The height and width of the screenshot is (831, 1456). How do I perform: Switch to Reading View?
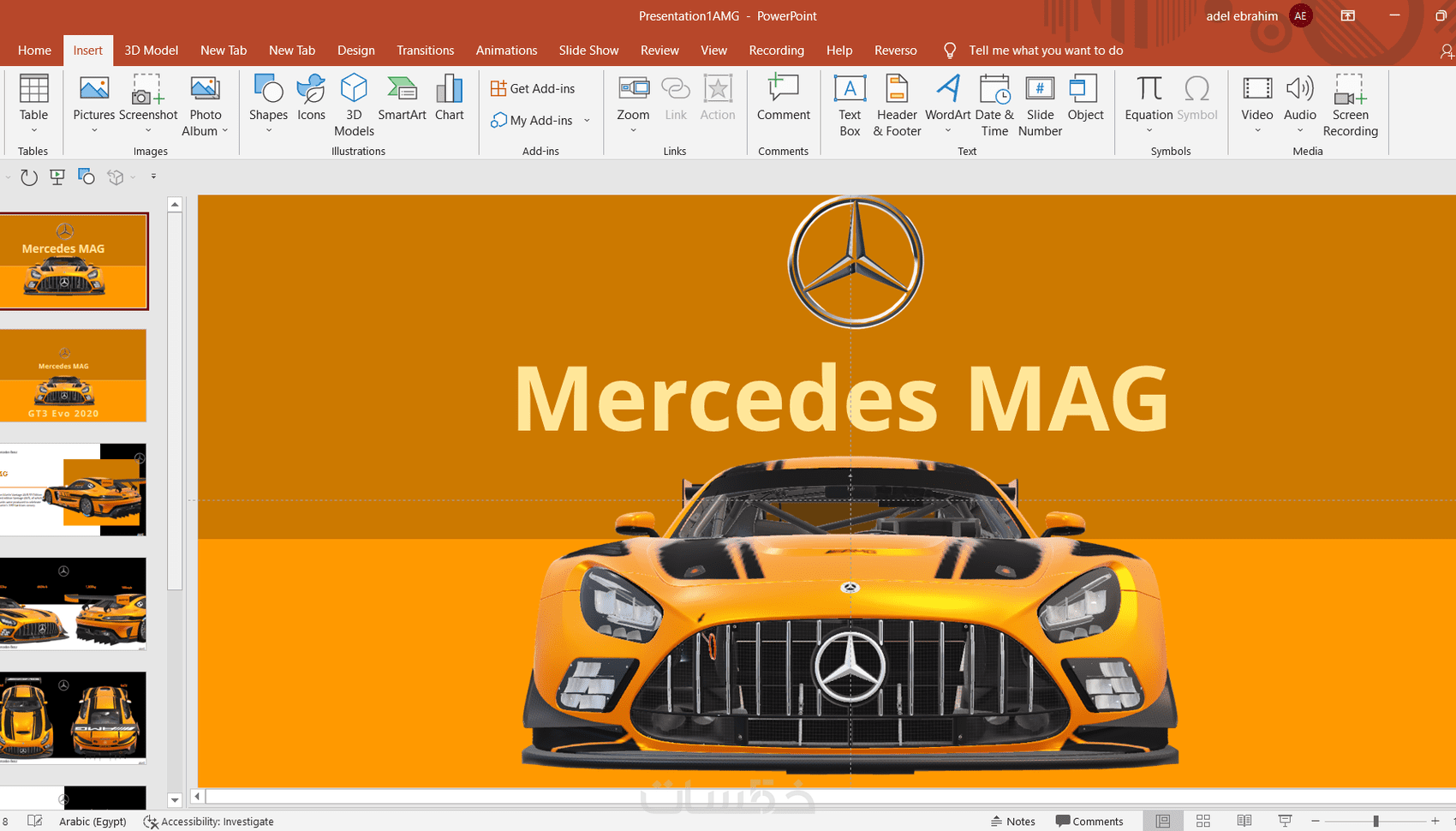click(x=1244, y=821)
